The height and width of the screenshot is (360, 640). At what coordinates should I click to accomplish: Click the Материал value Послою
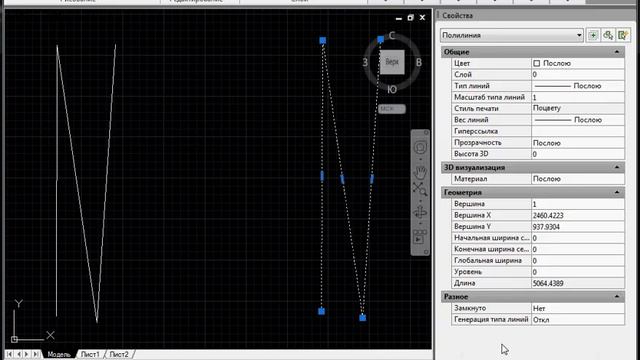tap(578, 179)
